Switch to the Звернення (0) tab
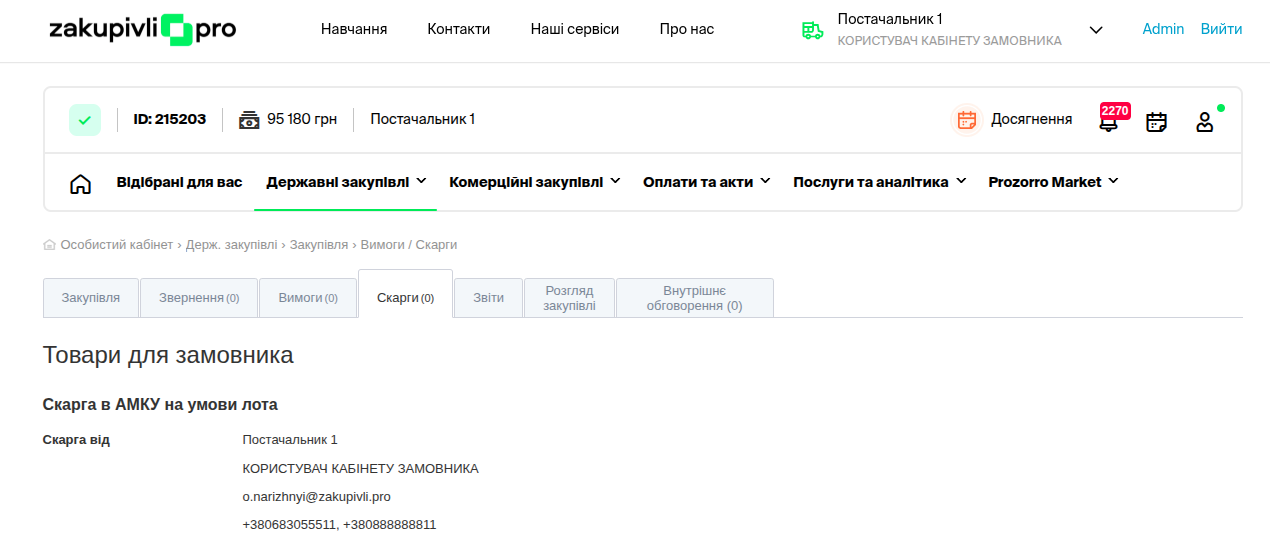 click(199, 298)
